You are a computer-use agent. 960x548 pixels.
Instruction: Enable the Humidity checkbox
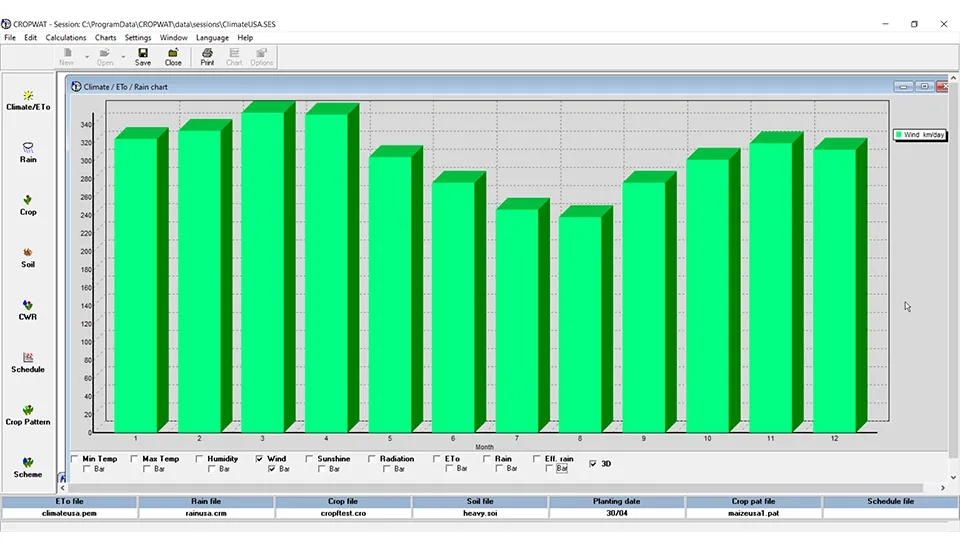point(200,459)
